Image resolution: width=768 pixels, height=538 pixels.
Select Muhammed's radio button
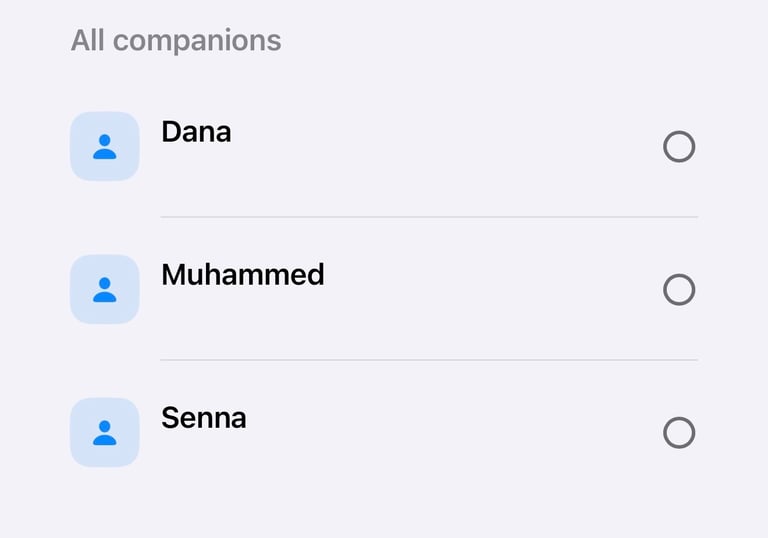pyautogui.click(x=679, y=290)
